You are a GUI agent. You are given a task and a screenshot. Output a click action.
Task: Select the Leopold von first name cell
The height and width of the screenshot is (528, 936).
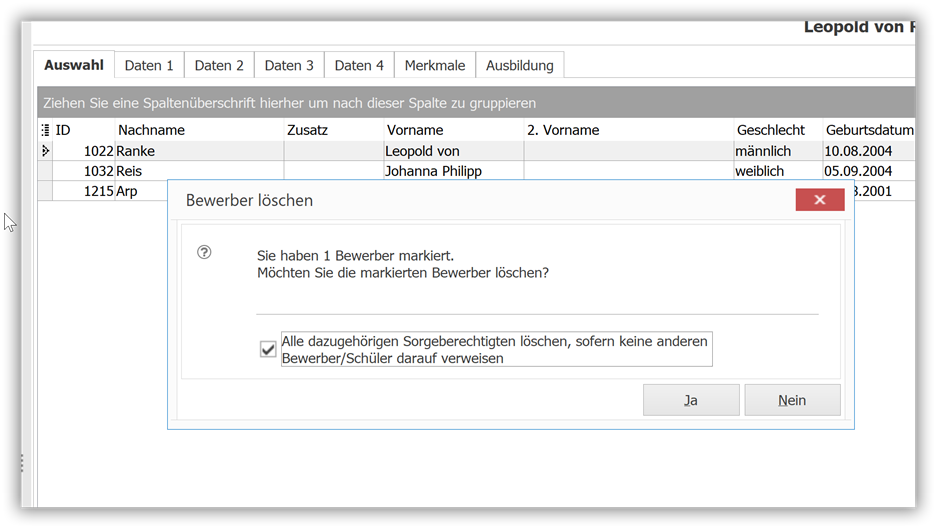pos(454,151)
